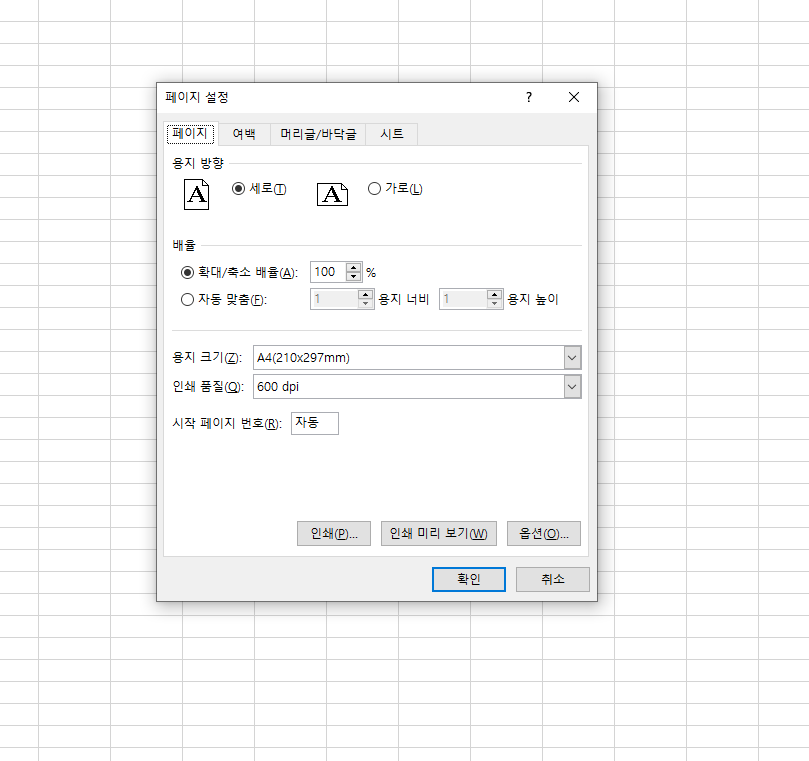The image size is (809, 761).
Task: Click the A4(210x297mm) paper size value
Action: pos(303,358)
